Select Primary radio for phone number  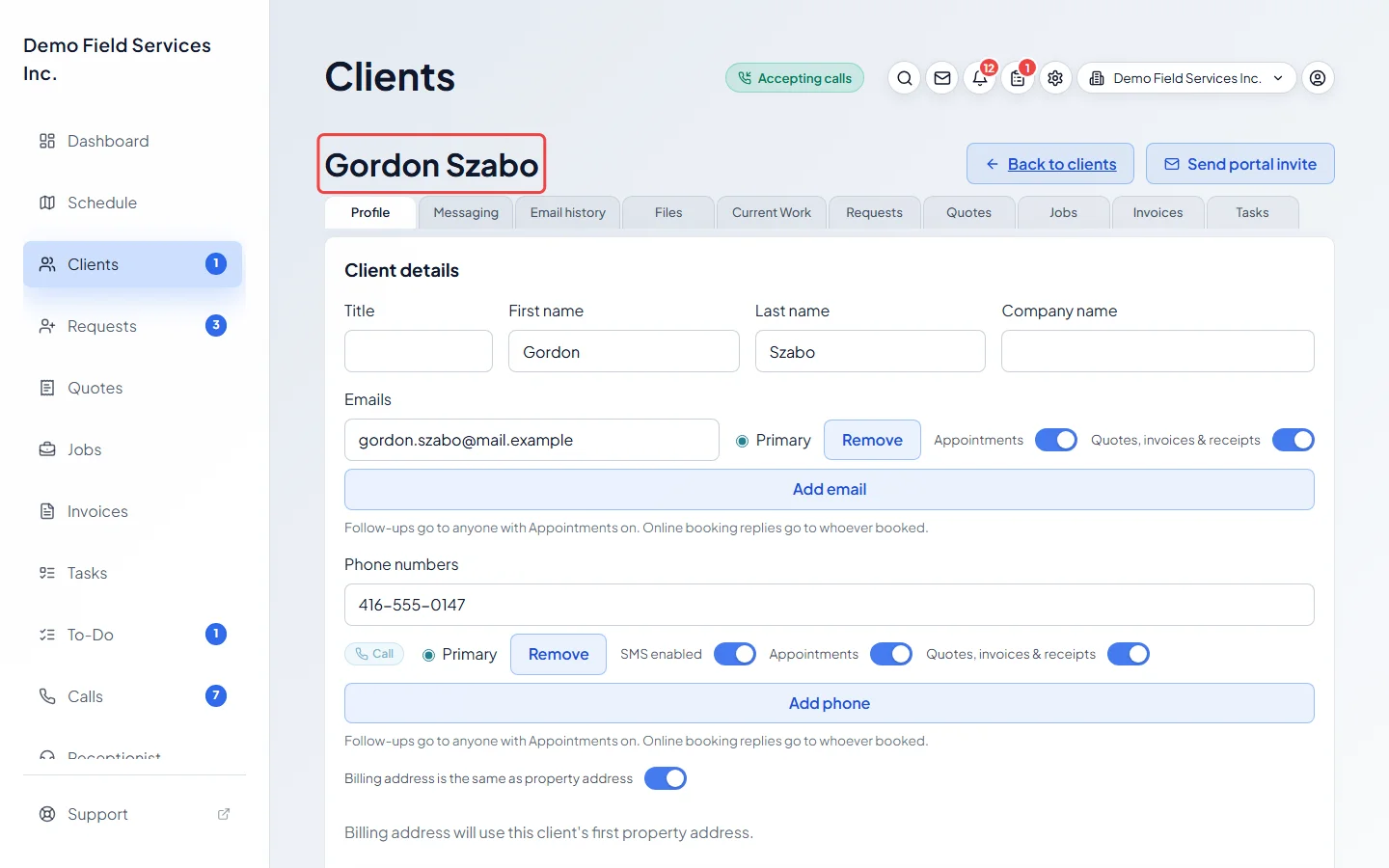pos(428,655)
